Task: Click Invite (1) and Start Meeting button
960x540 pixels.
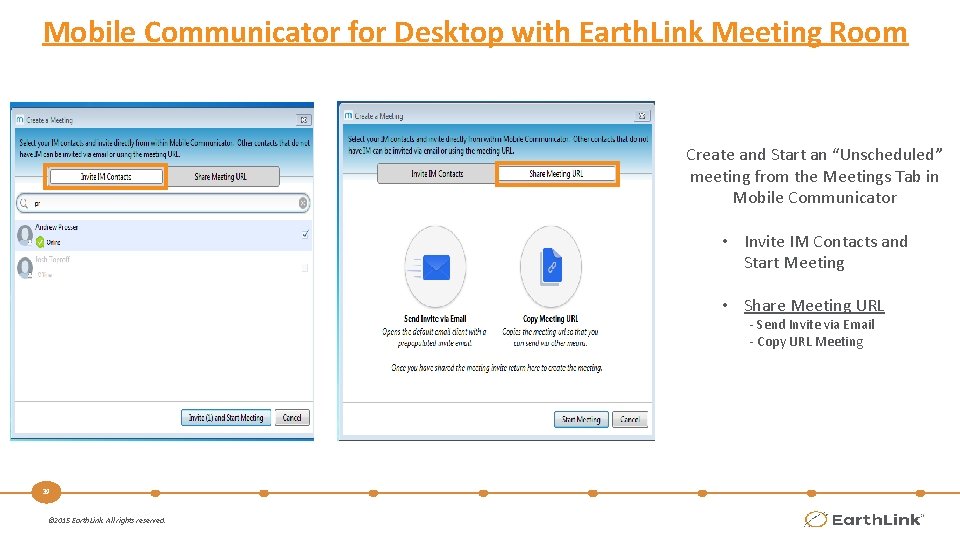Action: point(226,418)
